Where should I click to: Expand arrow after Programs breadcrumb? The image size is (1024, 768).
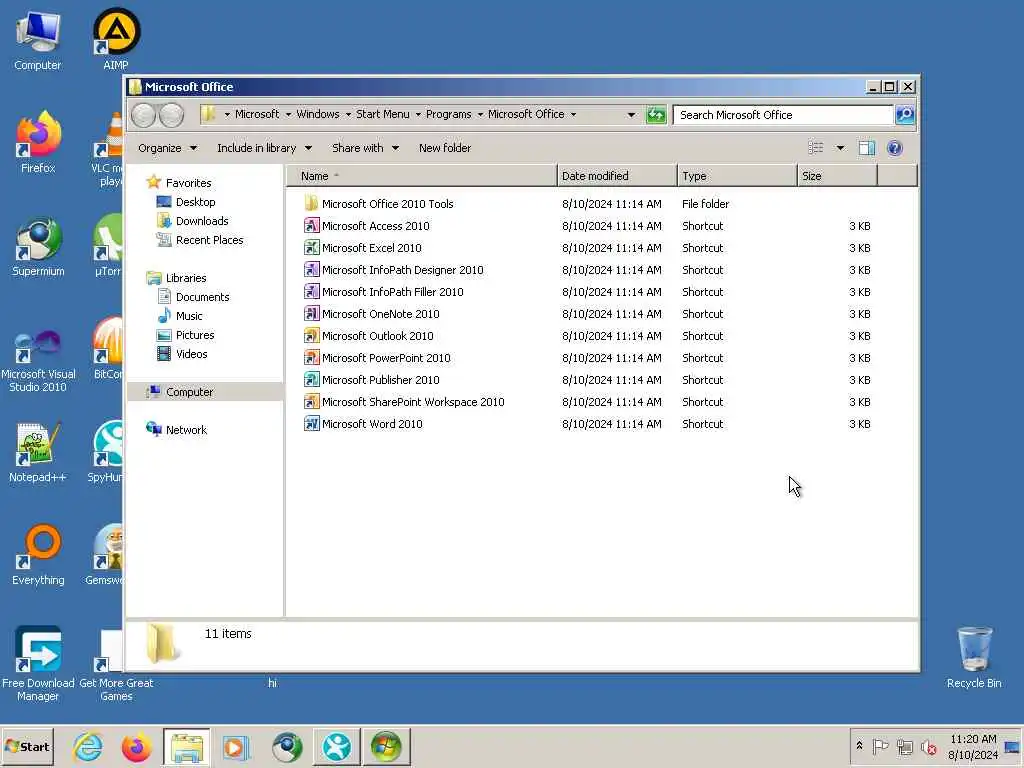480,114
